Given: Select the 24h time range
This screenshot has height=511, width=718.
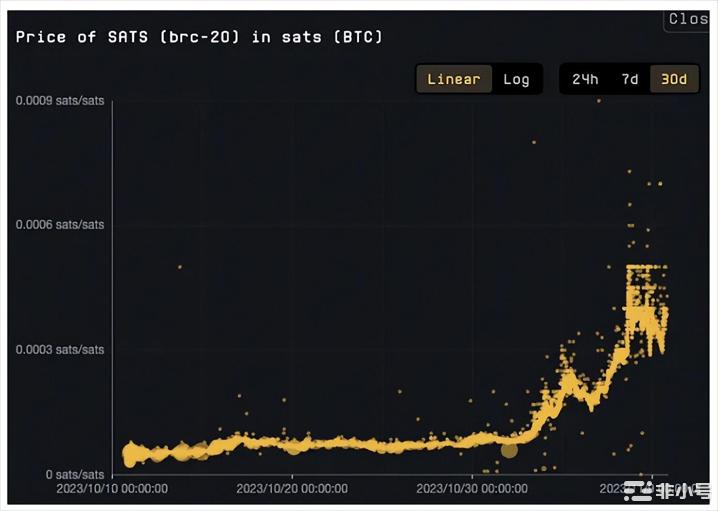Looking at the screenshot, I should (x=585, y=79).
